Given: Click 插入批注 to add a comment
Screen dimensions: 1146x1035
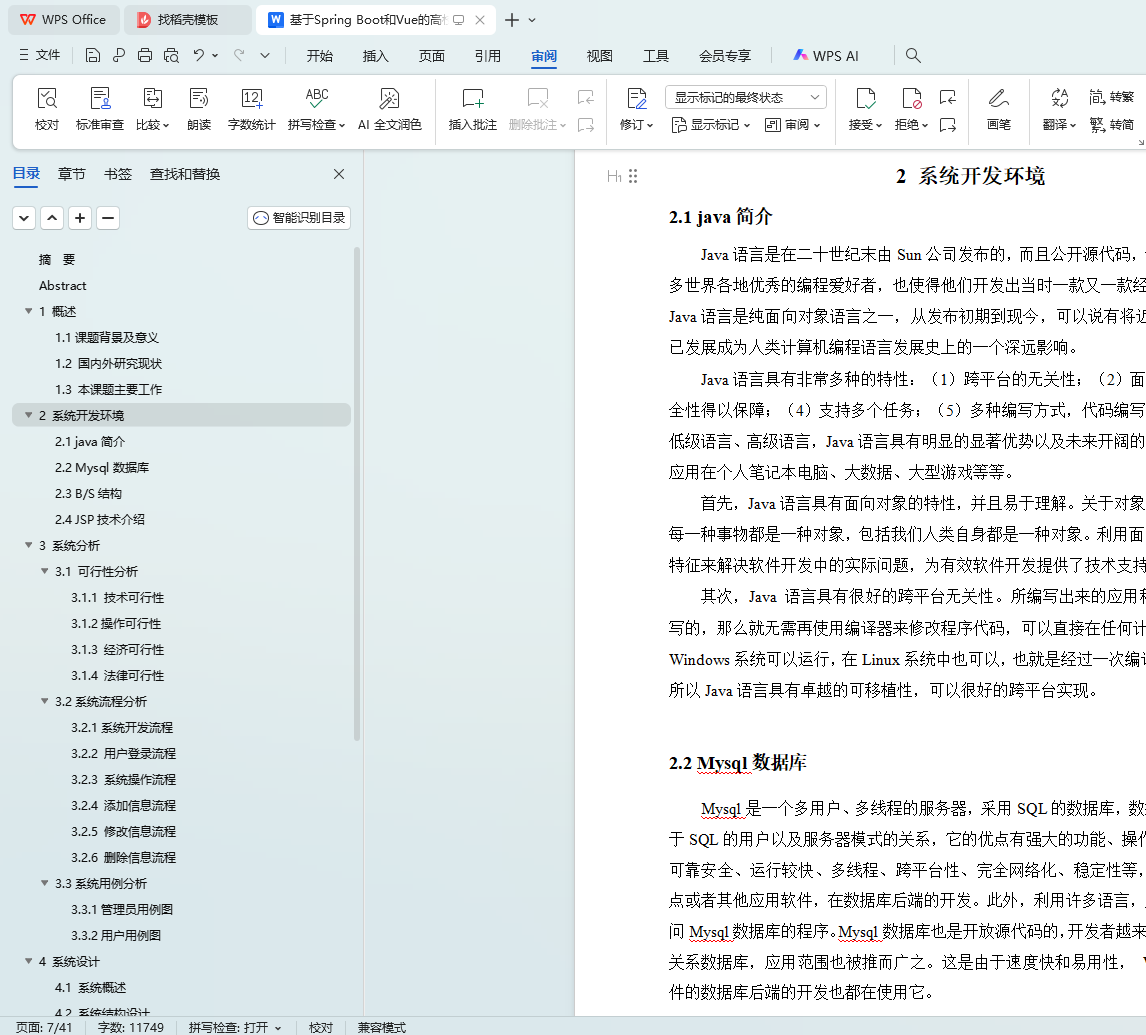Looking at the screenshot, I should (472, 108).
